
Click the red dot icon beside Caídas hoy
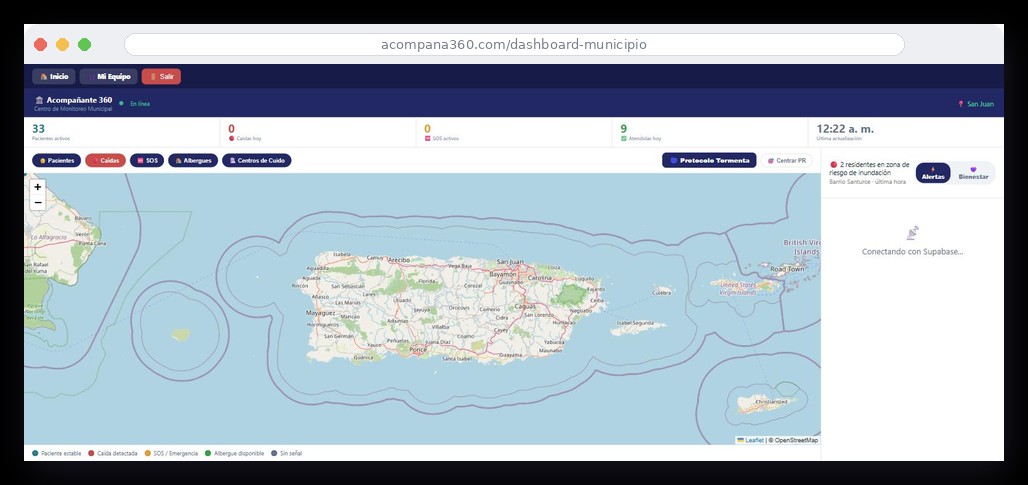point(231,139)
